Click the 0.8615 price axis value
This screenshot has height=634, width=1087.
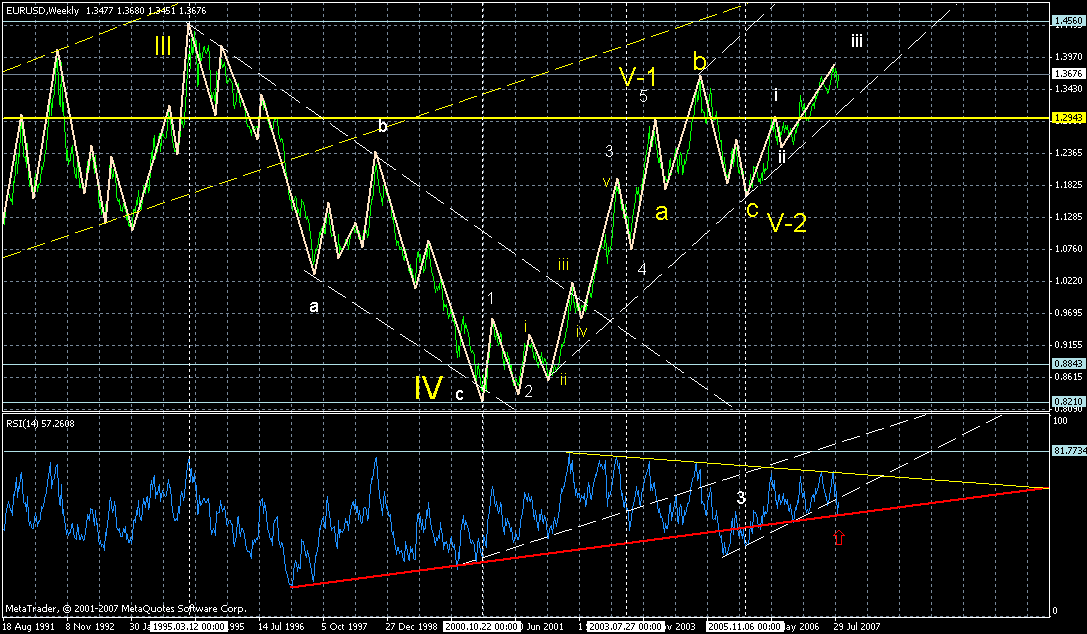(1068, 376)
